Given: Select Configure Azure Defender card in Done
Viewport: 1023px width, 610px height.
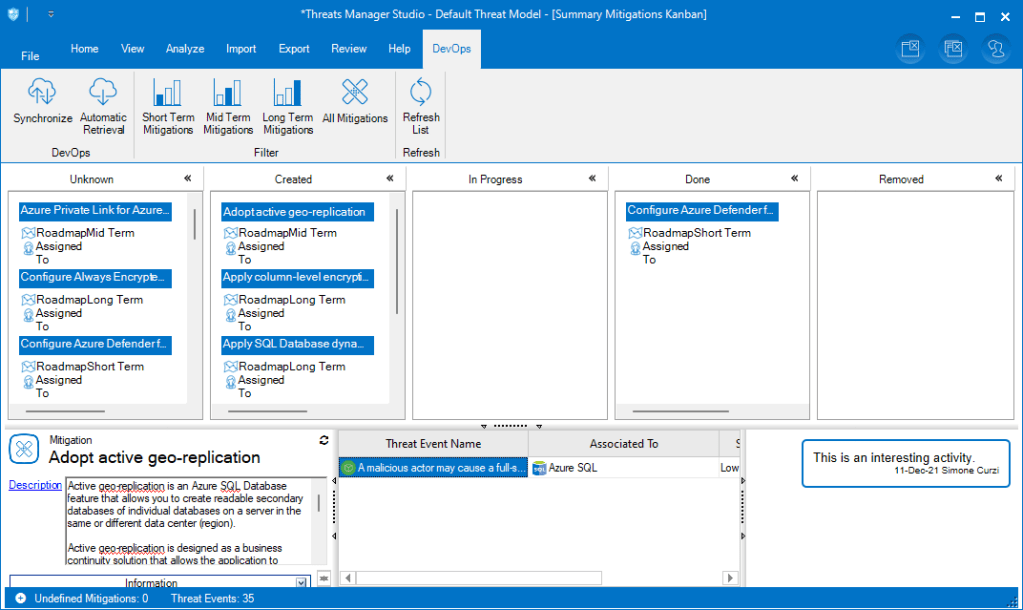Looking at the screenshot, I should 702,211.
